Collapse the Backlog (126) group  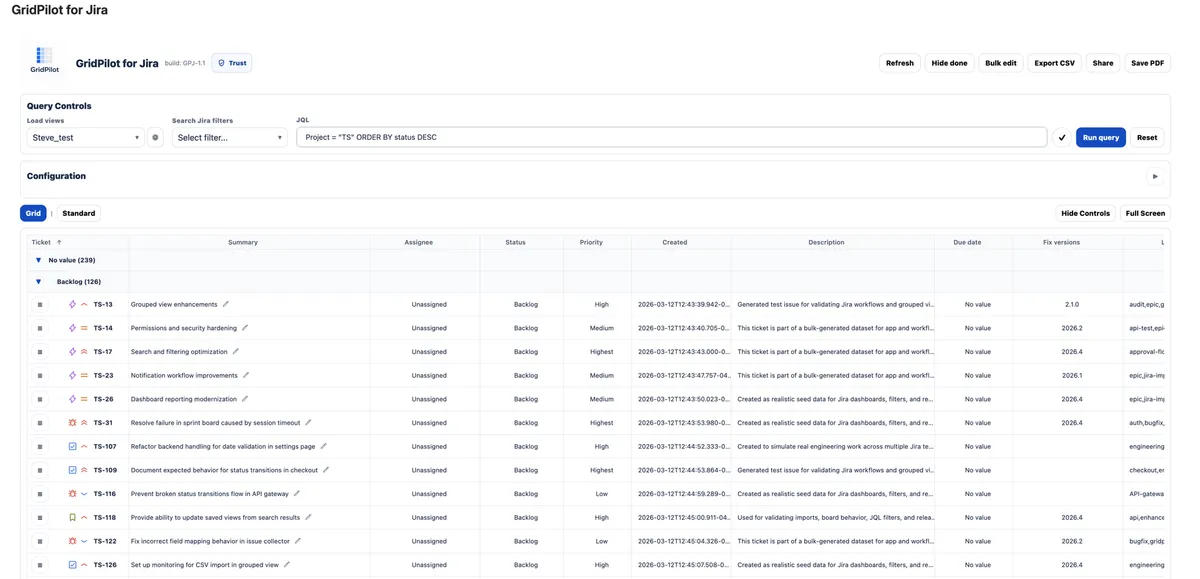39,282
